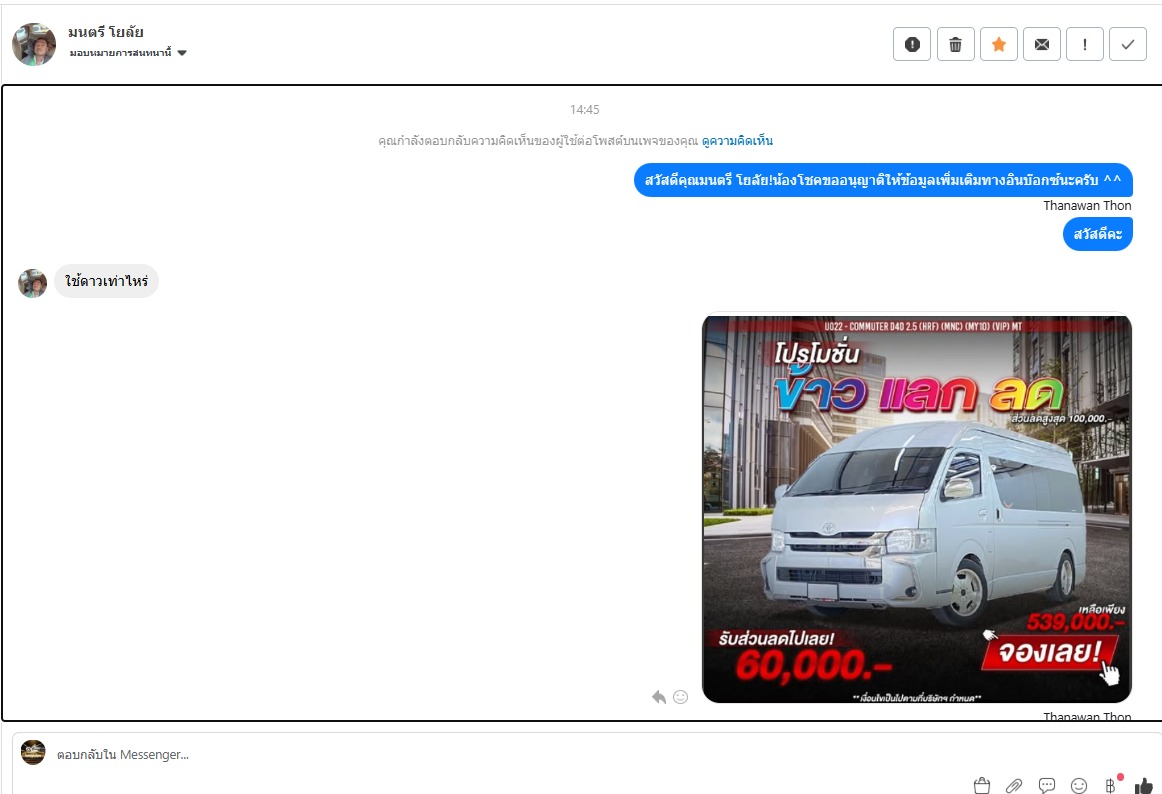This screenshot has width=1162, height=794.
Task: Open saved replies speech bubble icon
Action: pos(1046,785)
